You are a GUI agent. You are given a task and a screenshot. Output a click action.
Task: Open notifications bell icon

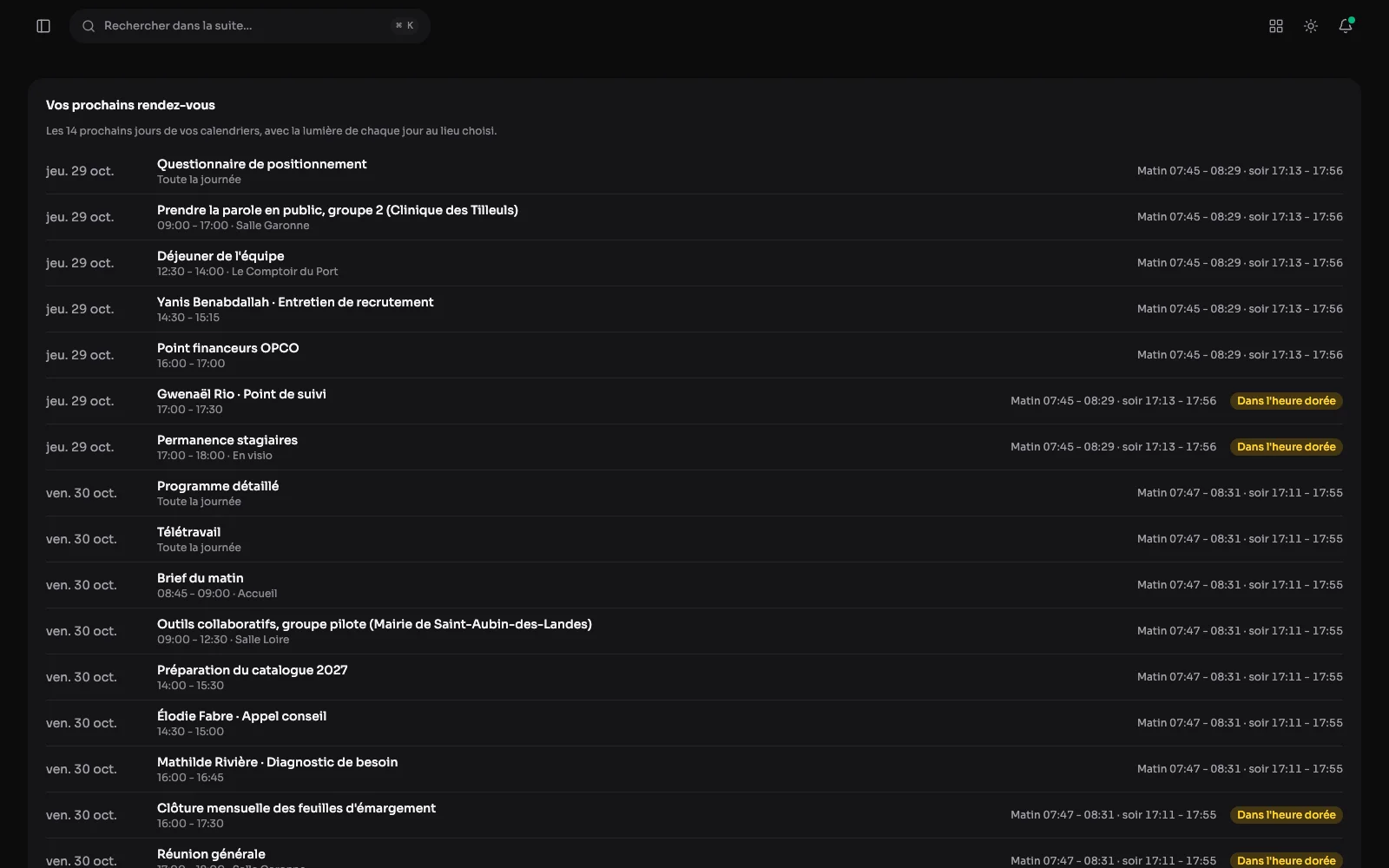pyautogui.click(x=1346, y=26)
